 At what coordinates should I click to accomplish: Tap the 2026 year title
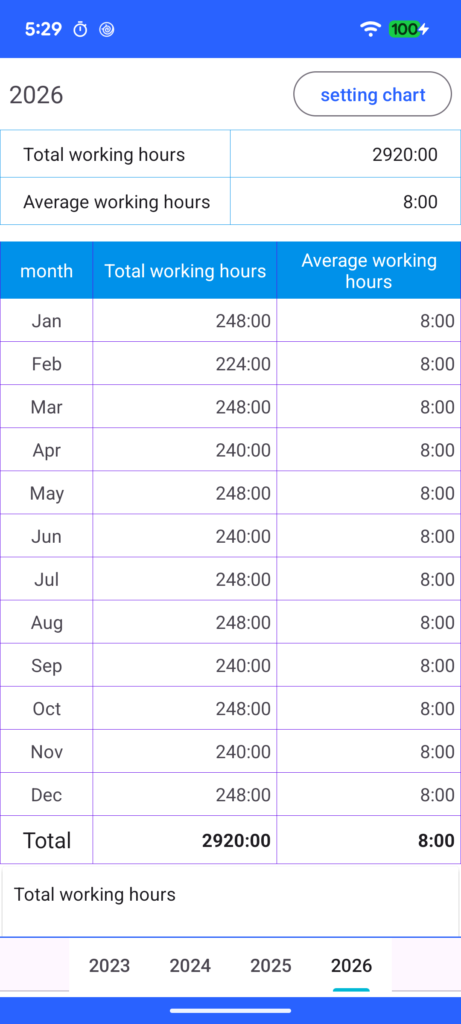coord(36,95)
